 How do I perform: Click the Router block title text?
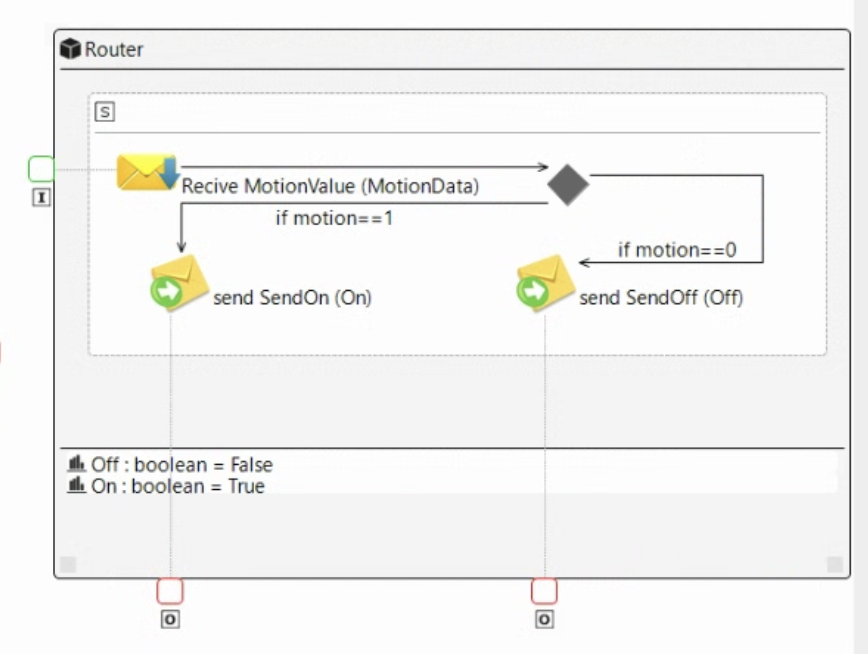[x=114, y=50]
